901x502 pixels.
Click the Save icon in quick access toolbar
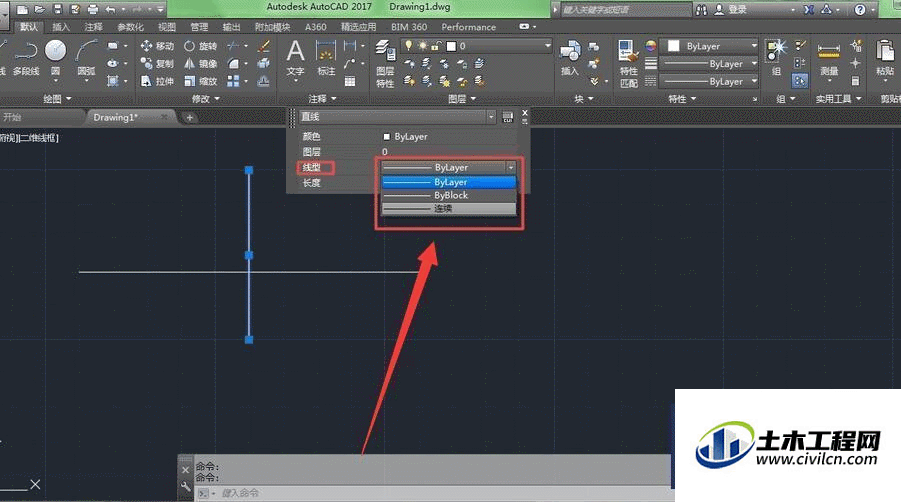(57, 9)
